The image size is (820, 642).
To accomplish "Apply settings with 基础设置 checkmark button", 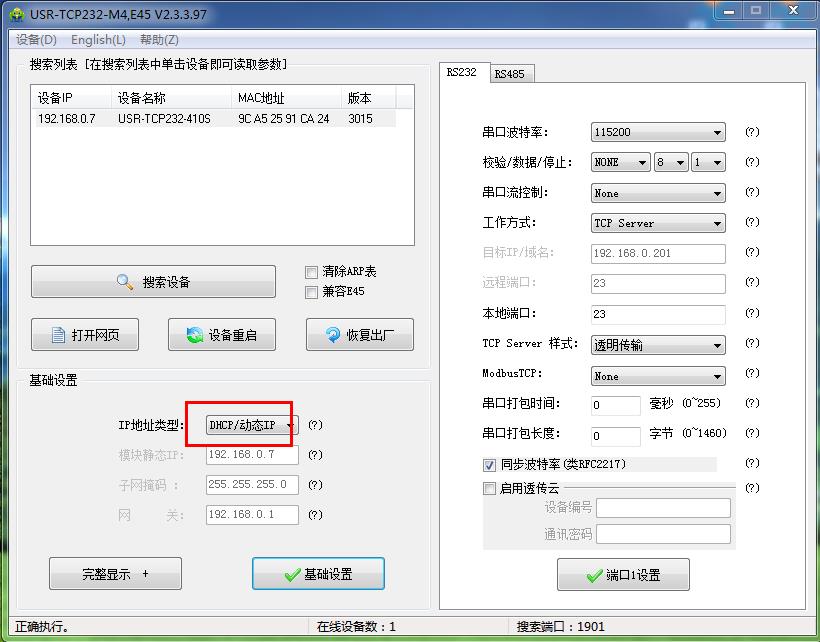I will (318, 574).
